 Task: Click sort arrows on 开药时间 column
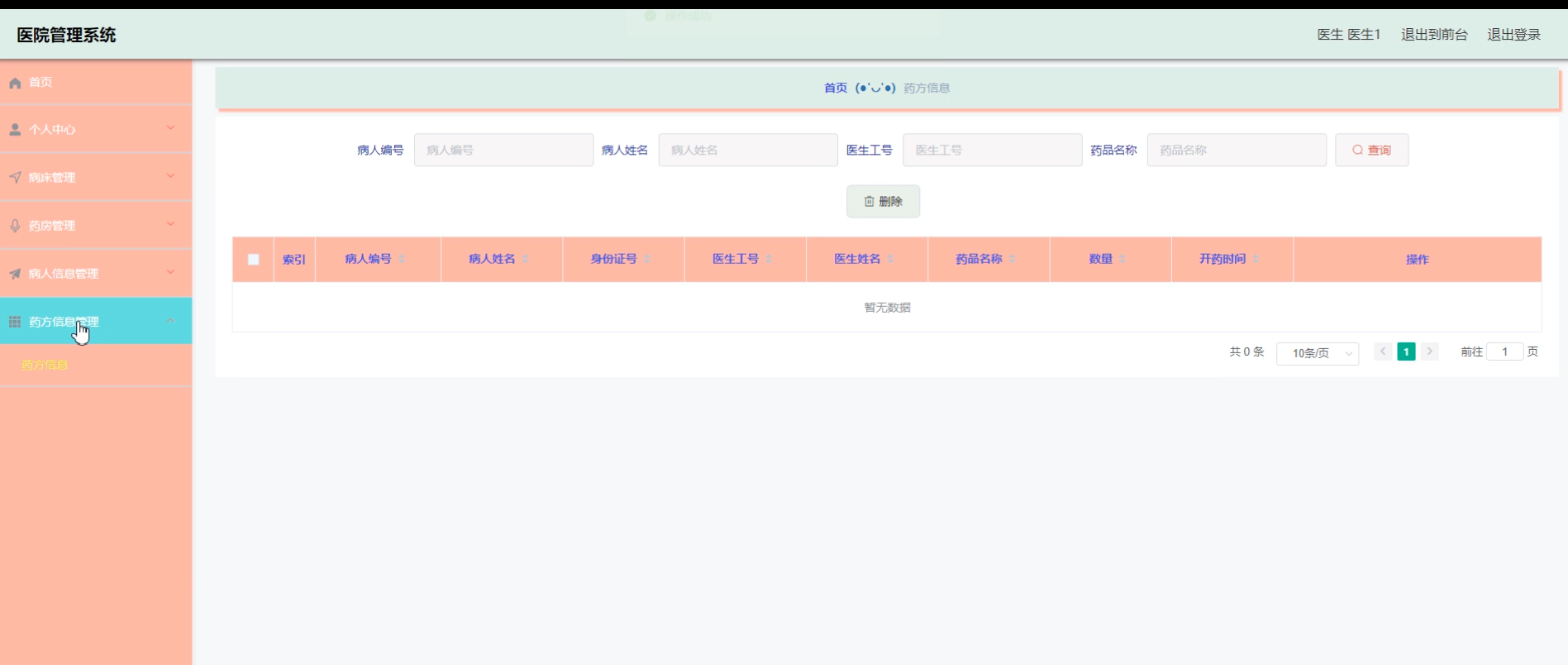click(1256, 259)
